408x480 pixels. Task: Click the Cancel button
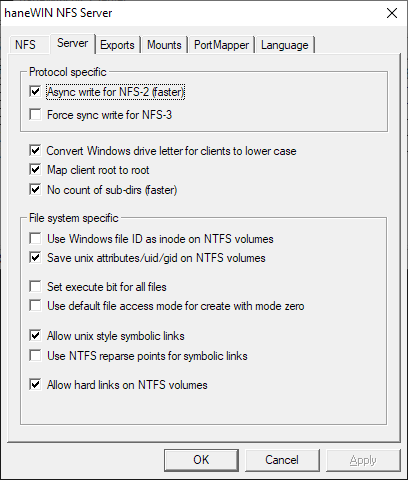[x=282, y=460]
